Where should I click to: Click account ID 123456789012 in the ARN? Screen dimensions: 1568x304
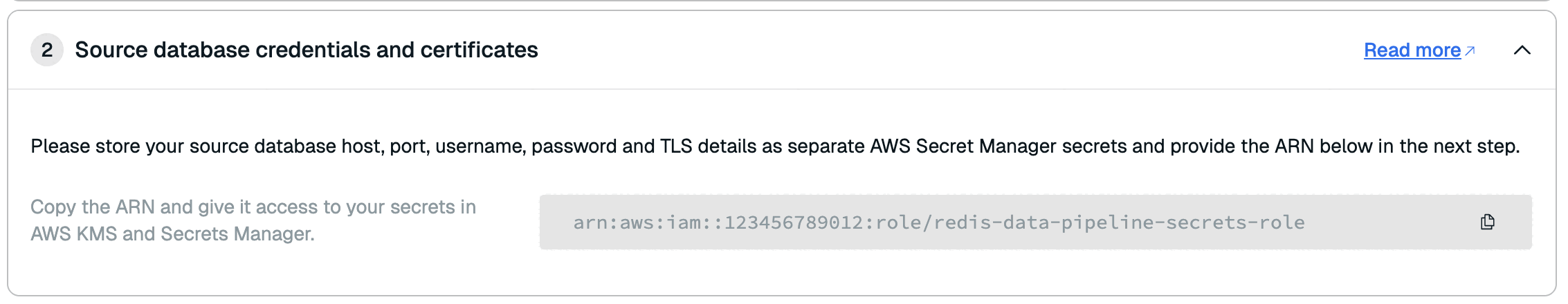[799, 222]
